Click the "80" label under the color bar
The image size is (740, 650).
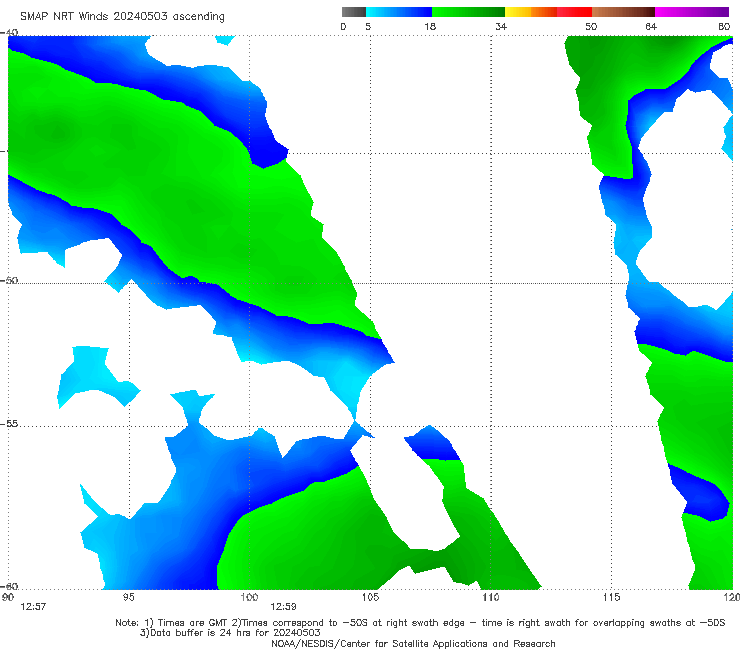click(x=724, y=26)
